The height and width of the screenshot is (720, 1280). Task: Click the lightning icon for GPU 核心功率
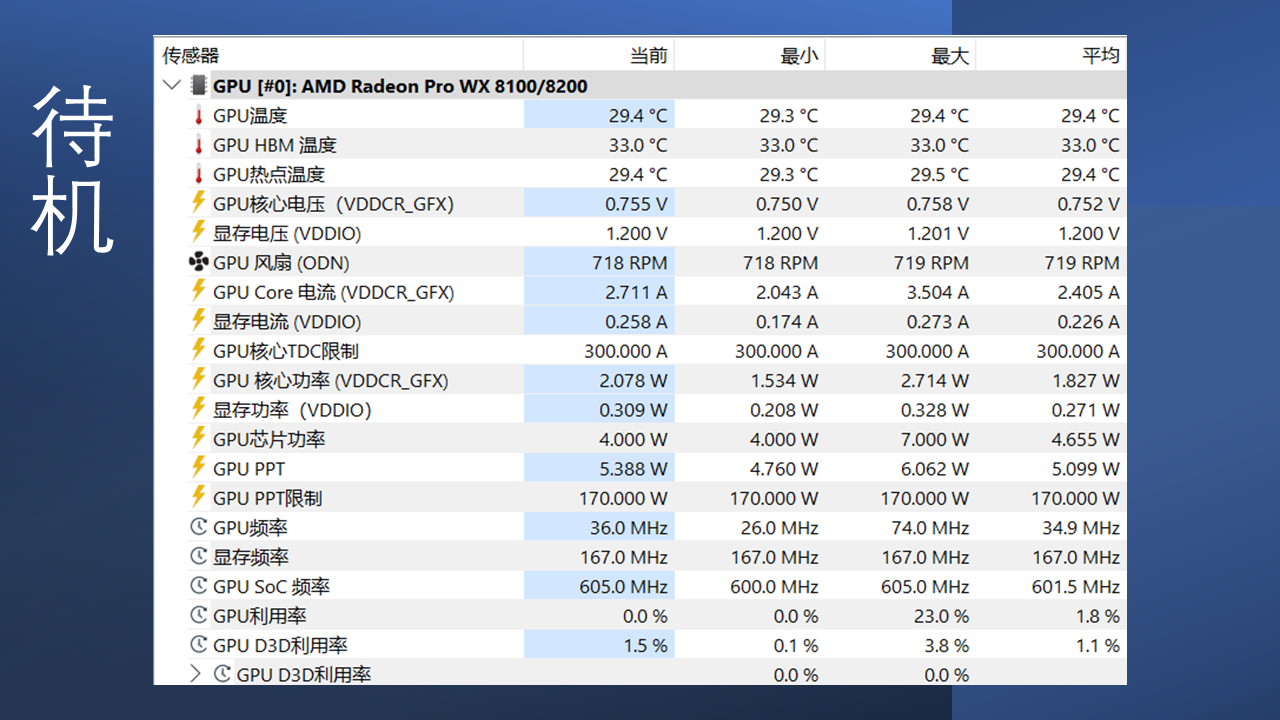tap(198, 380)
